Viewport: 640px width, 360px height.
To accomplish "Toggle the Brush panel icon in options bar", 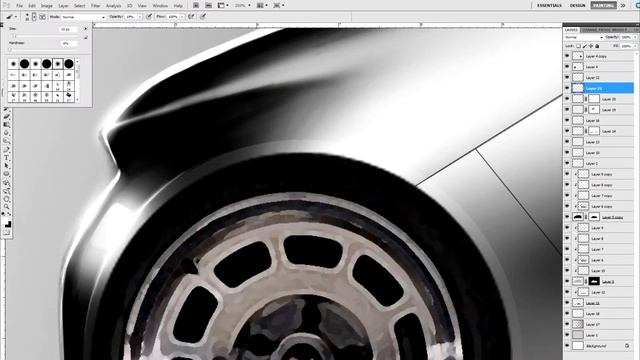I will pyautogui.click(x=42, y=17).
